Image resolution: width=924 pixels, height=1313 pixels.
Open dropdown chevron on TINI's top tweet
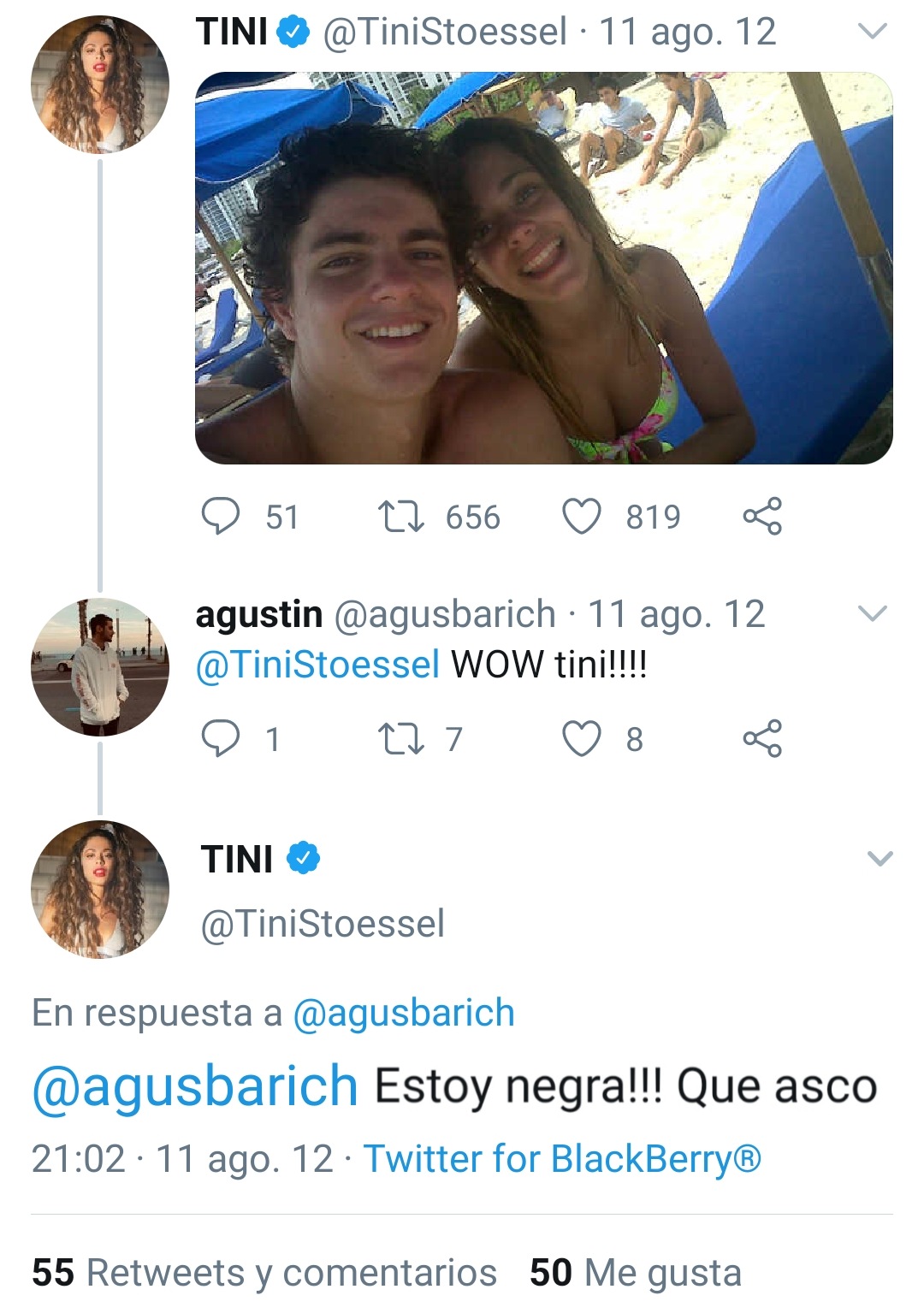(x=872, y=32)
